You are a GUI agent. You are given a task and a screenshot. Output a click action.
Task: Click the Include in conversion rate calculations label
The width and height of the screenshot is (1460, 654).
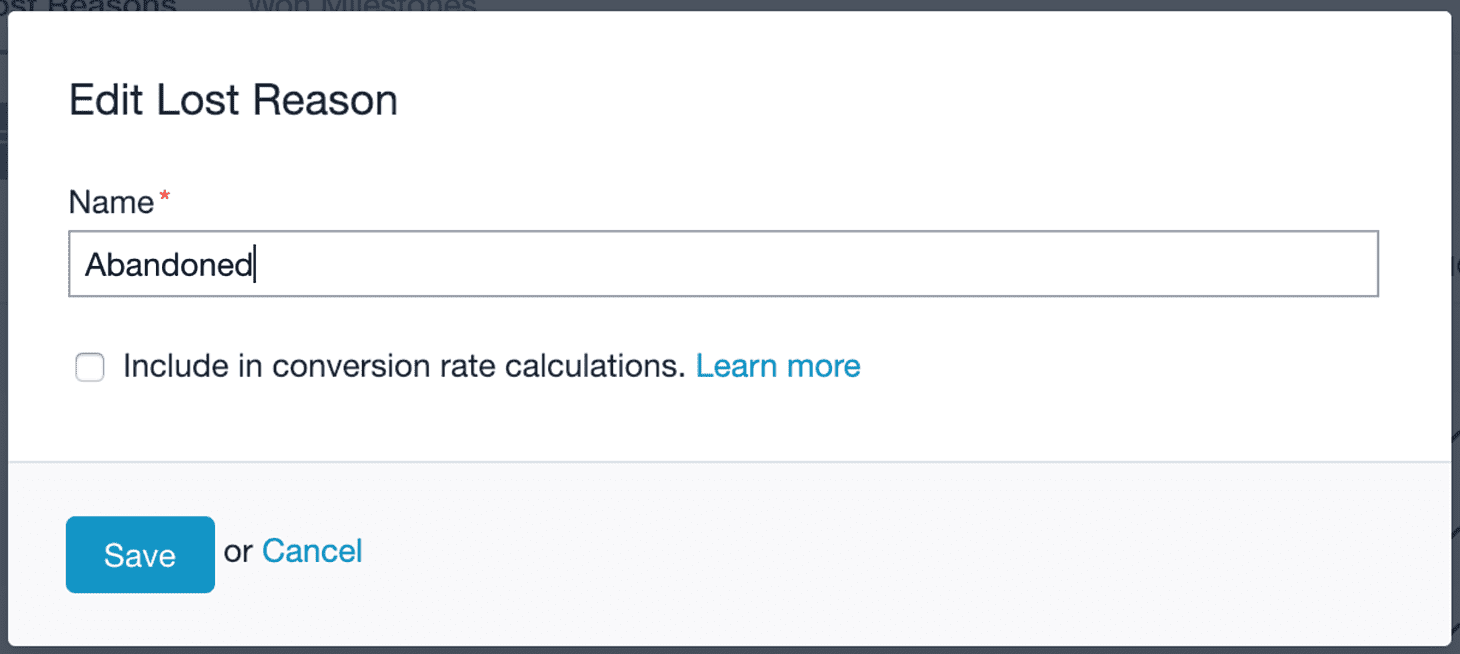(404, 366)
